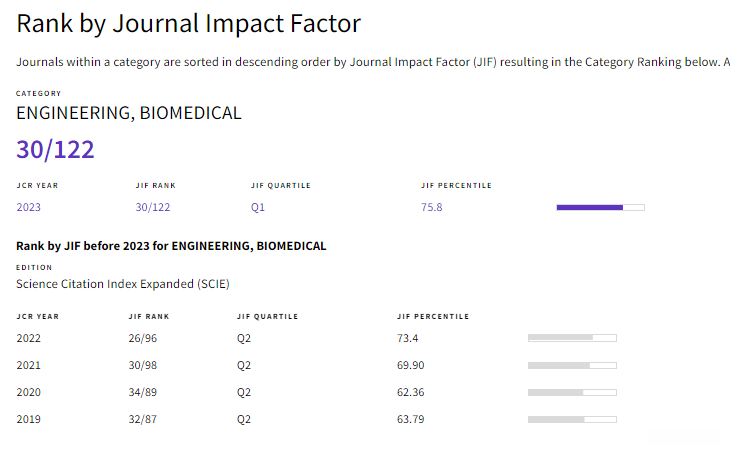Select the 26/96 rank for 2022
Viewport: 730px width, 452px height.
143,338
